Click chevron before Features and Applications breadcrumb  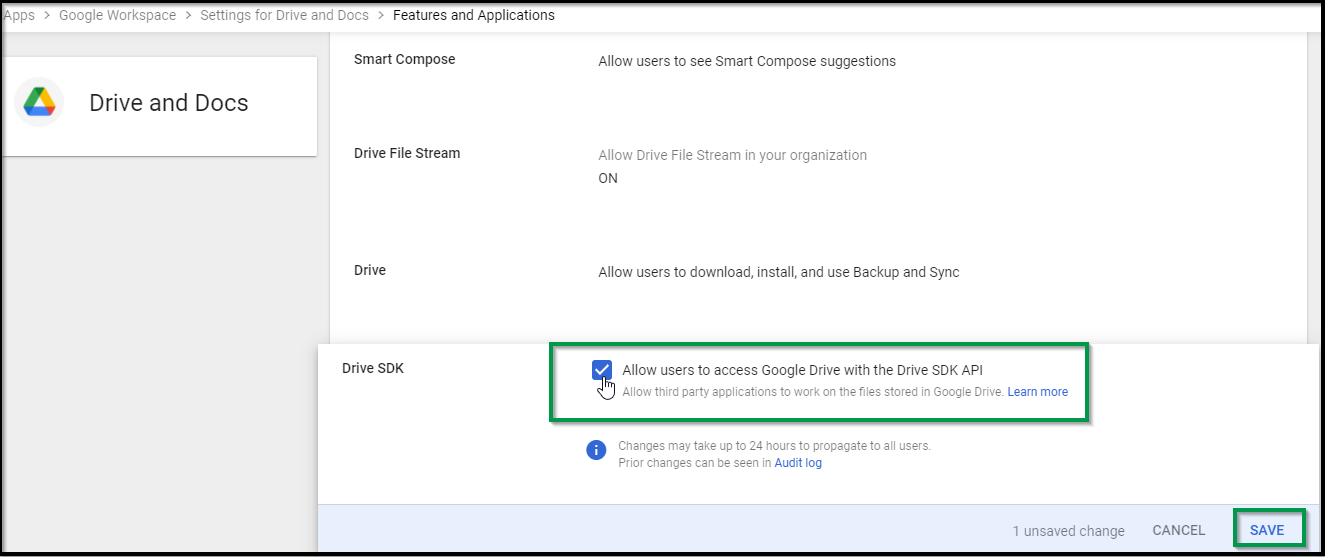[381, 15]
